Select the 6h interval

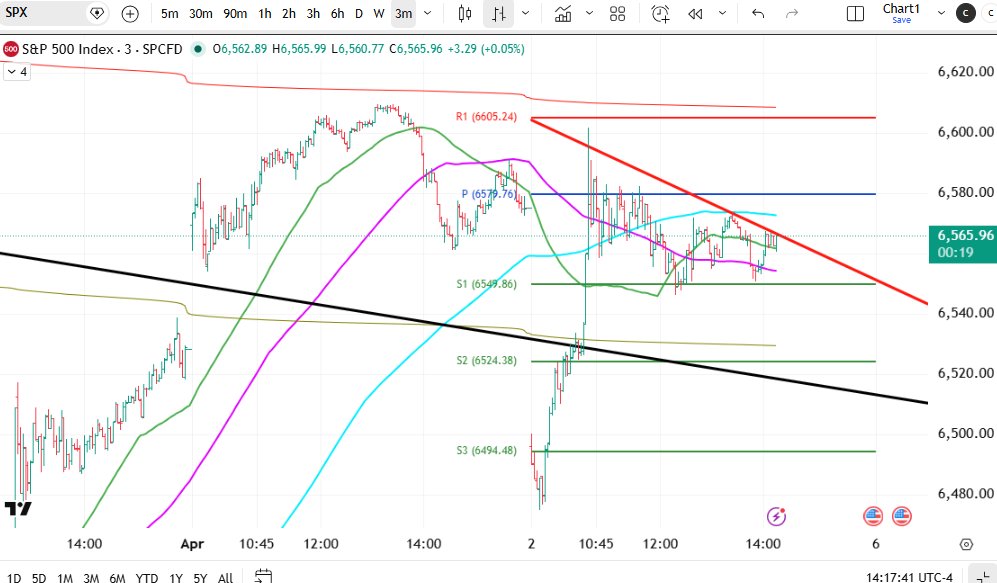coord(337,13)
